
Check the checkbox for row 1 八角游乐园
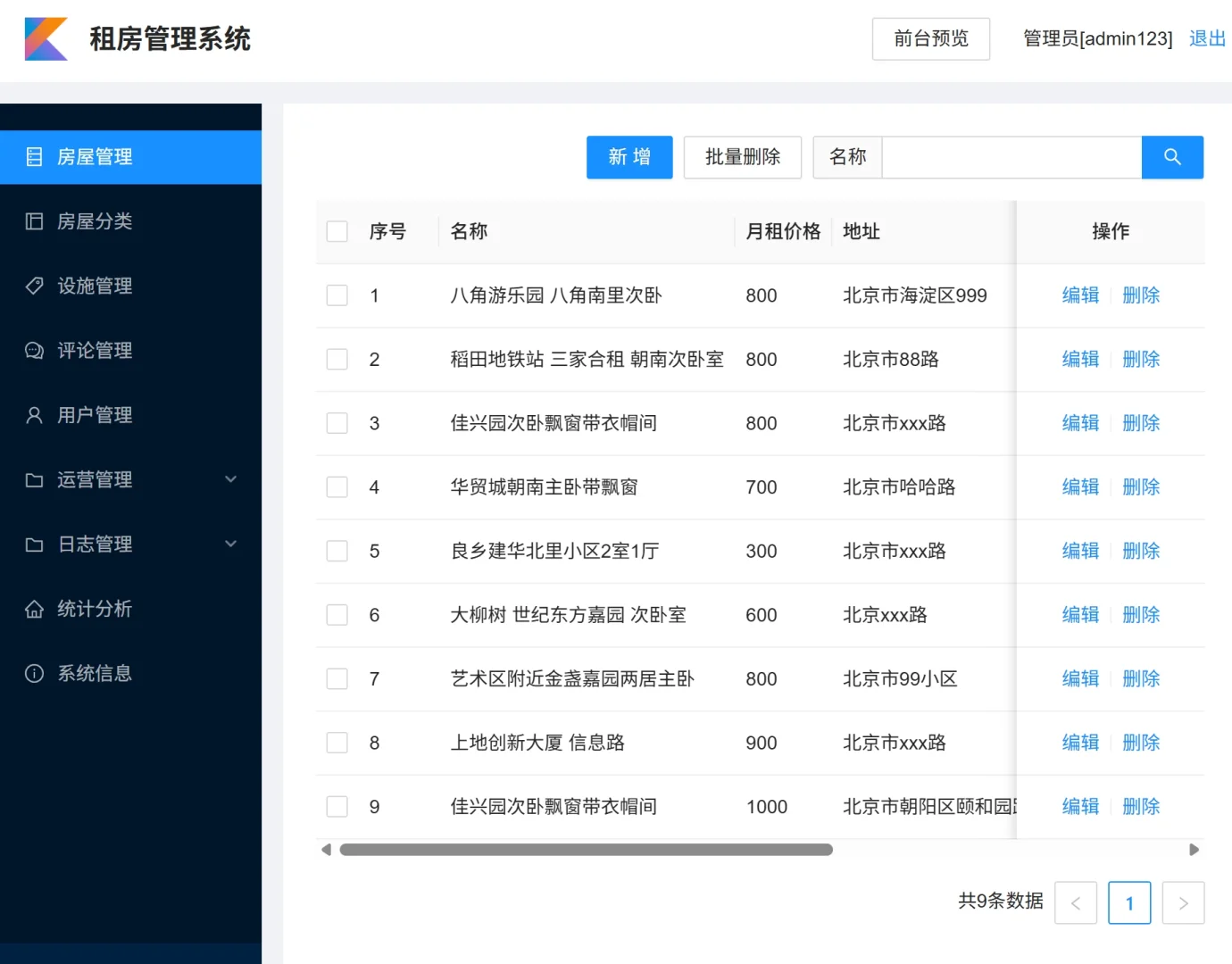(x=337, y=295)
